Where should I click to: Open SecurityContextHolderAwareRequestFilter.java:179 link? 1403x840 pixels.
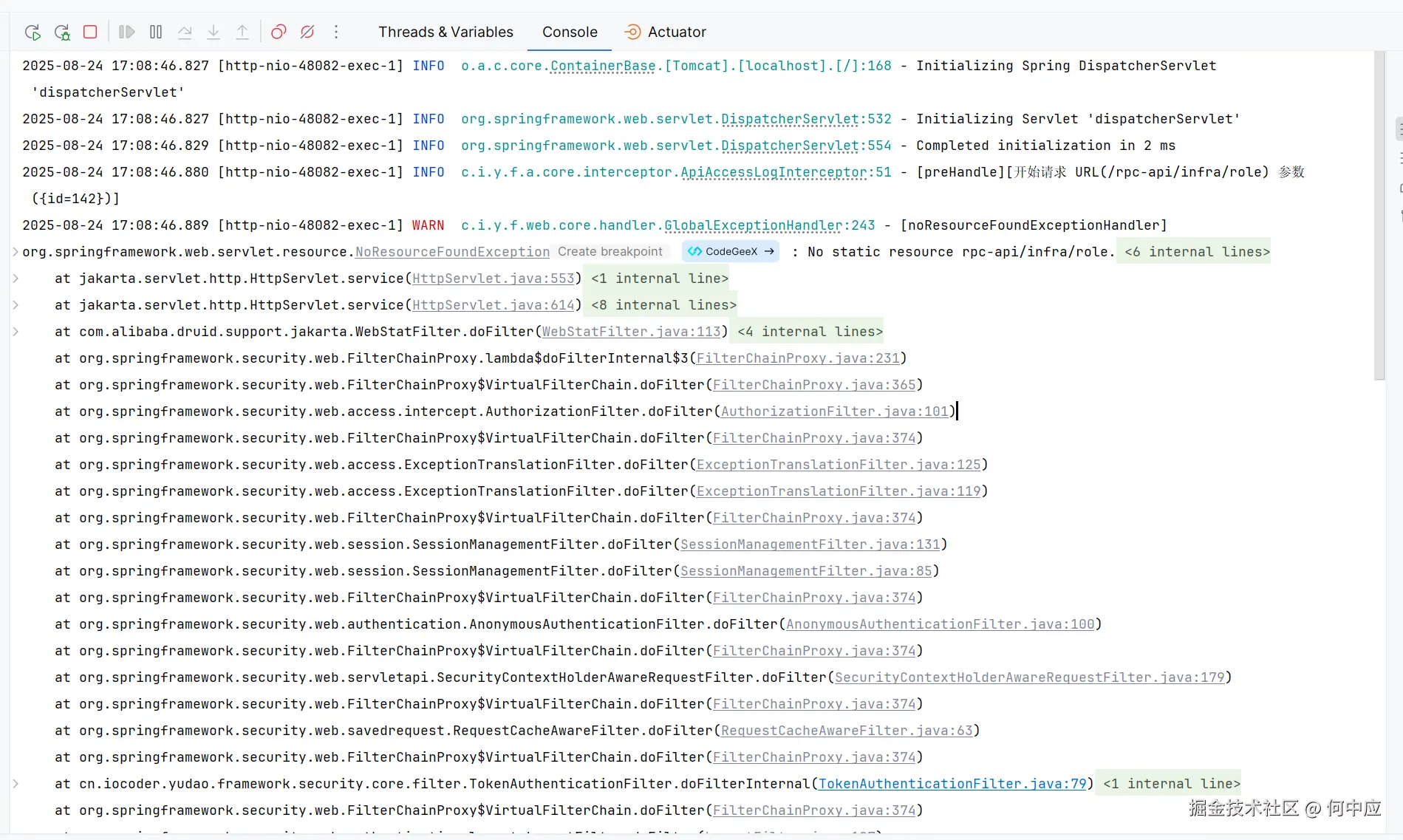pos(1030,677)
